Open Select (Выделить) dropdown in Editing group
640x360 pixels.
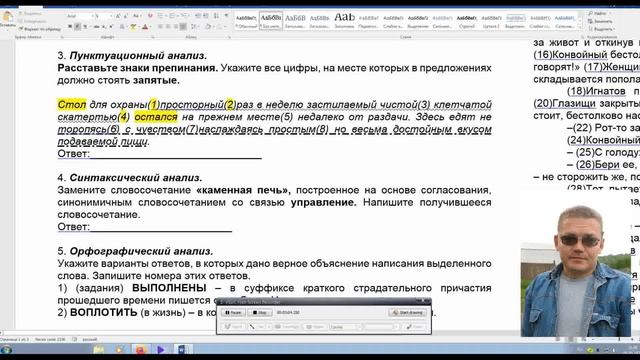click(601, 29)
